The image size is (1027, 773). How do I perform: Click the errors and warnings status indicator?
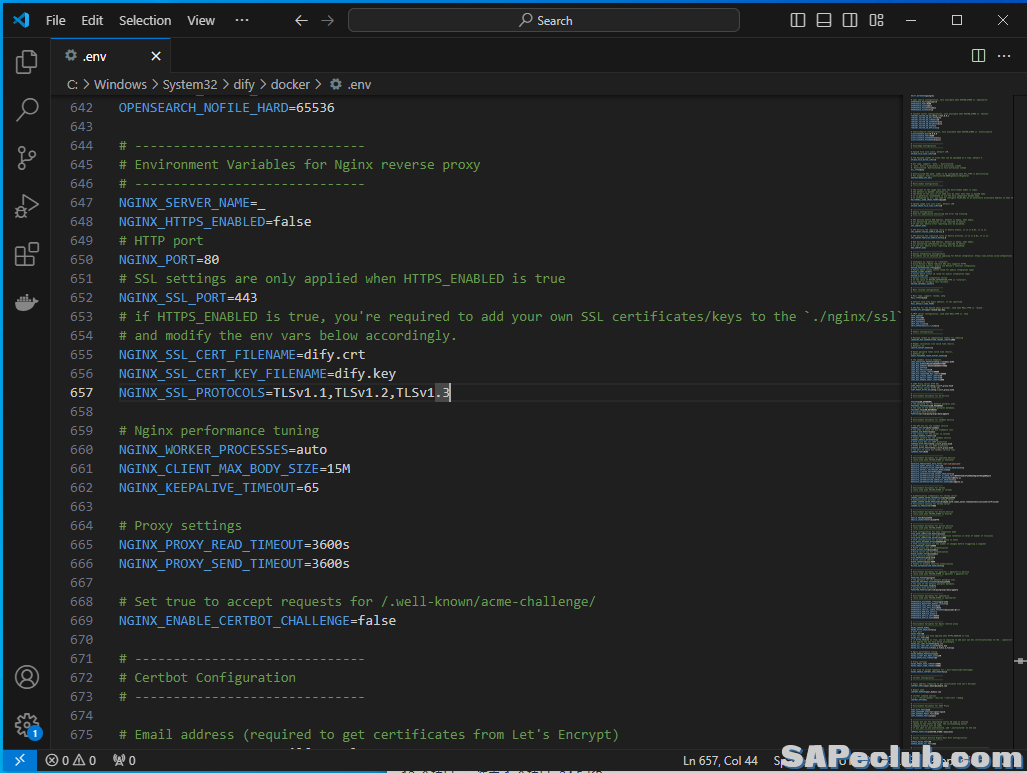(70, 760)
